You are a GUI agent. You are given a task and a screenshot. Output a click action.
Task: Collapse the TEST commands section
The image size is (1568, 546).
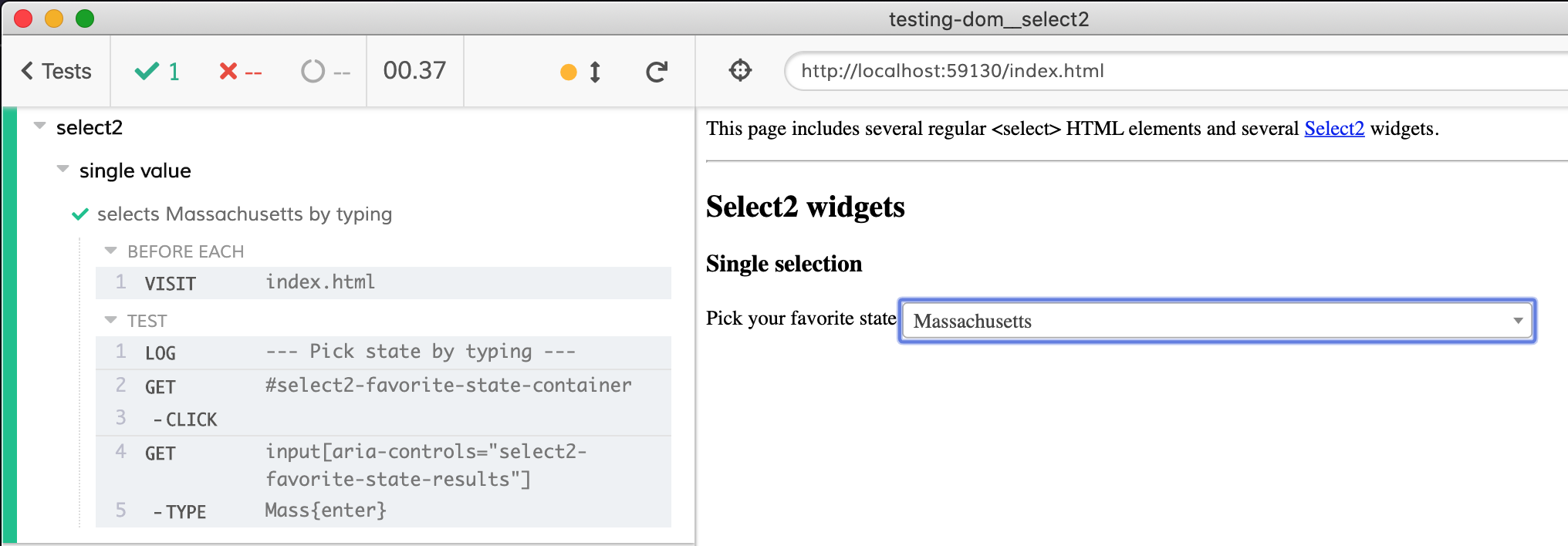coord(110,319)
